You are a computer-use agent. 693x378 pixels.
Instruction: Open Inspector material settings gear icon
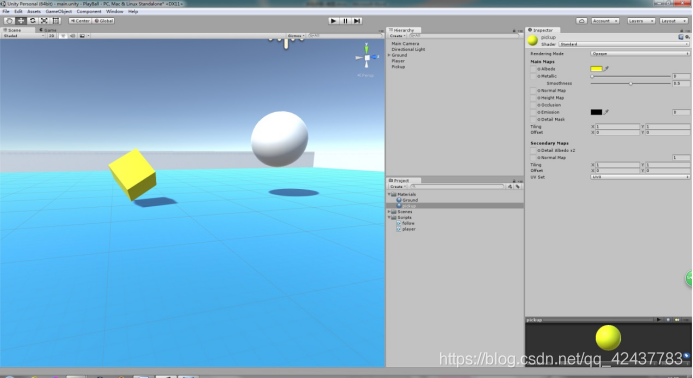tap(687, 37)
